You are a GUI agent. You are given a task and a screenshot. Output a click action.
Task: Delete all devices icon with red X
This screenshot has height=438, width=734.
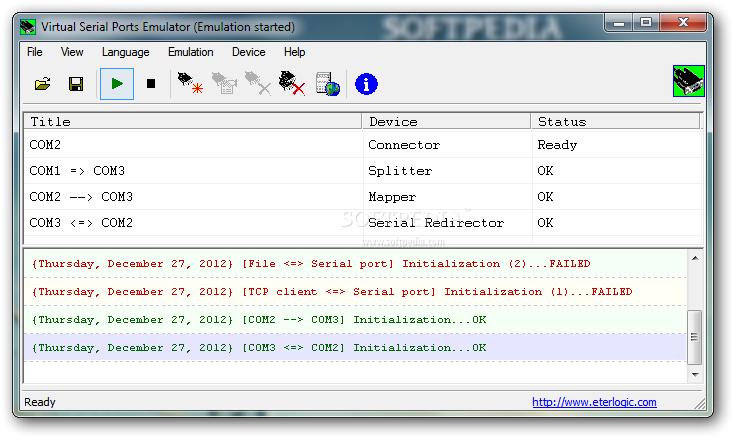292,83
